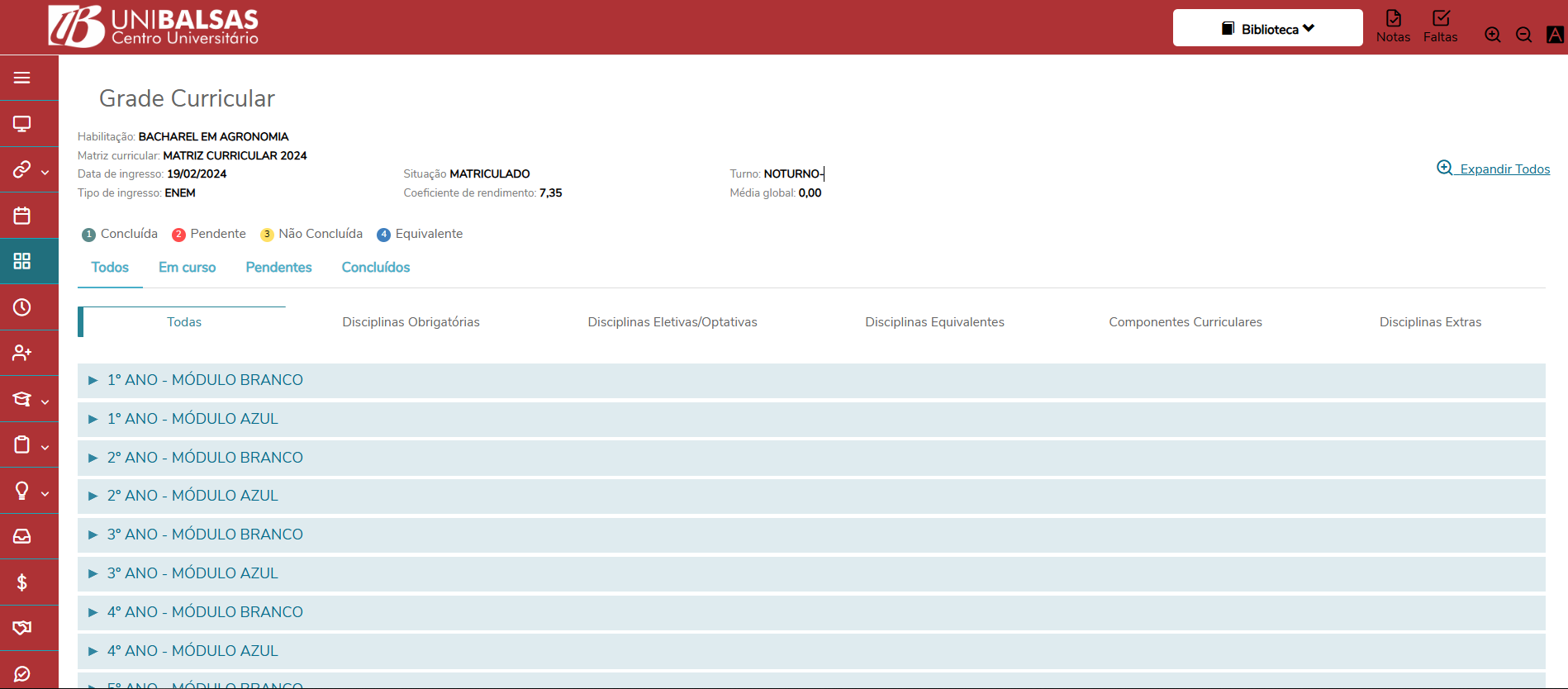1568x689 pixels.
Task: Open the Faltas icon in the header
Action: [x=1440, y=26]
